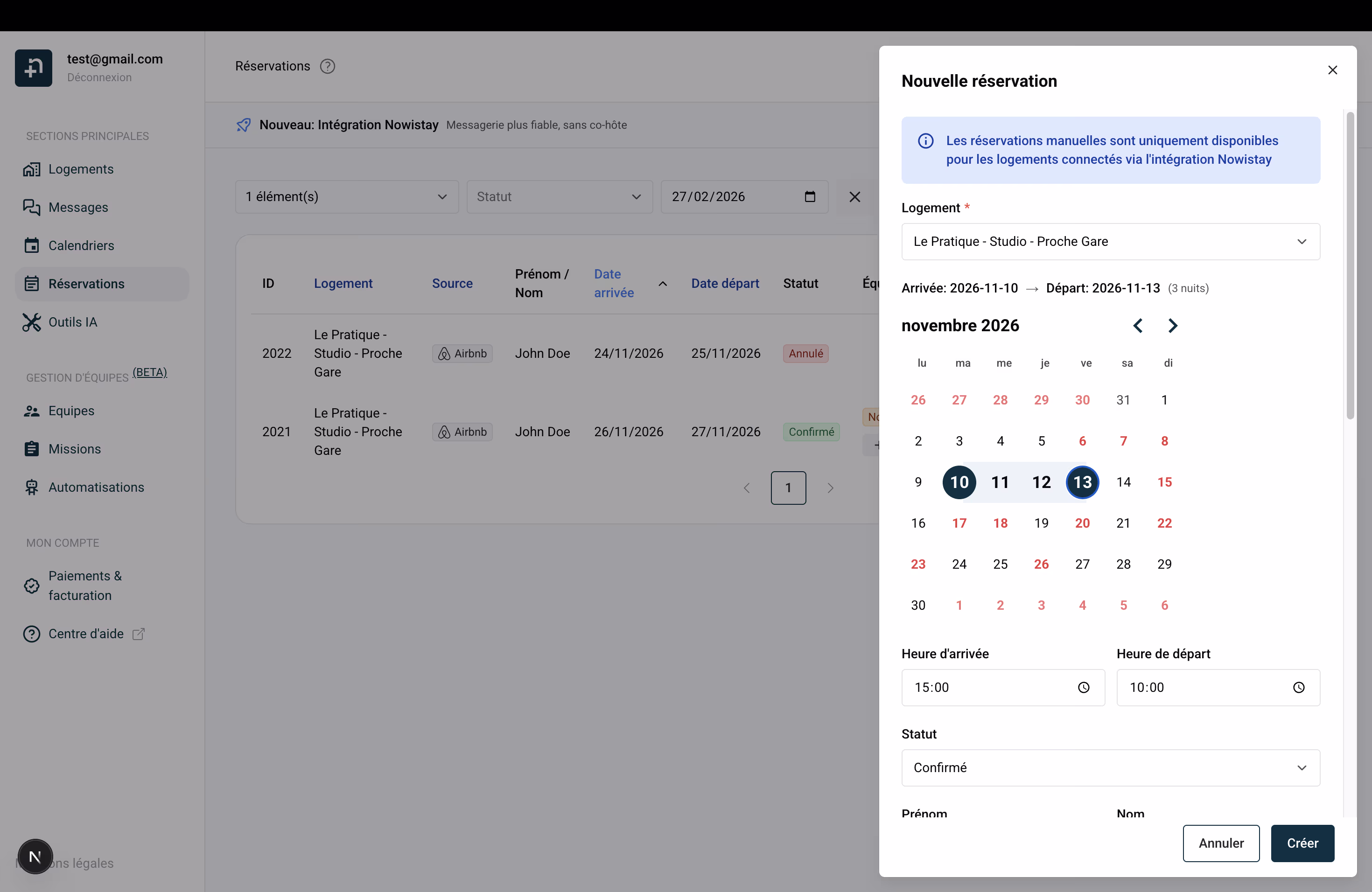This screenshot has height=892, width=1372.
Task: Clear filters with the X next to the date
Action: pos(854,197)
